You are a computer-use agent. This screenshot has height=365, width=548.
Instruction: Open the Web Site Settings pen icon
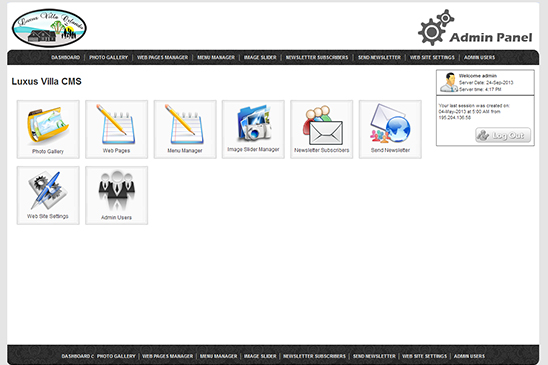48,190
